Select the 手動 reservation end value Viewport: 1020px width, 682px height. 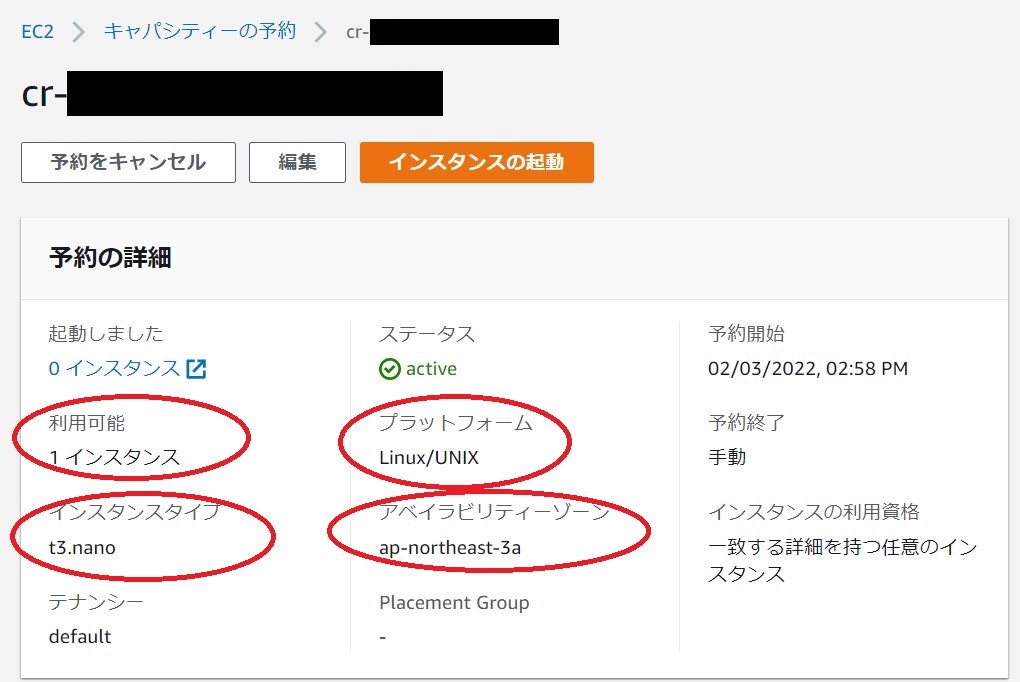coord(727,457)
